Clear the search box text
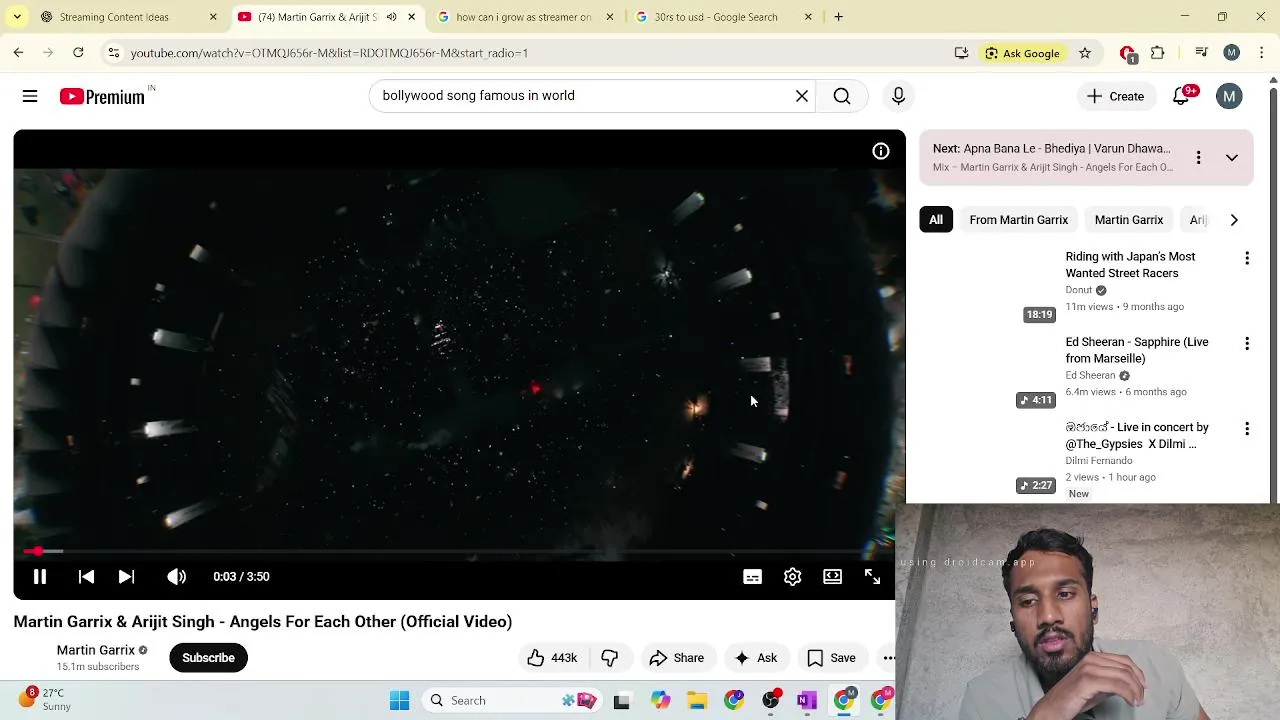1280x720 pixels. click(802, 96)
